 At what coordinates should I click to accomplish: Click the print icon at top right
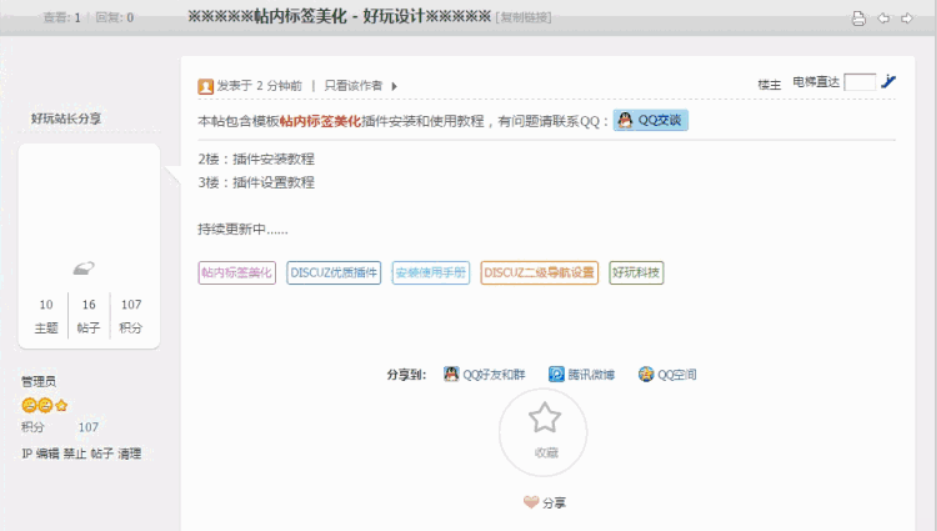[859, 19]
